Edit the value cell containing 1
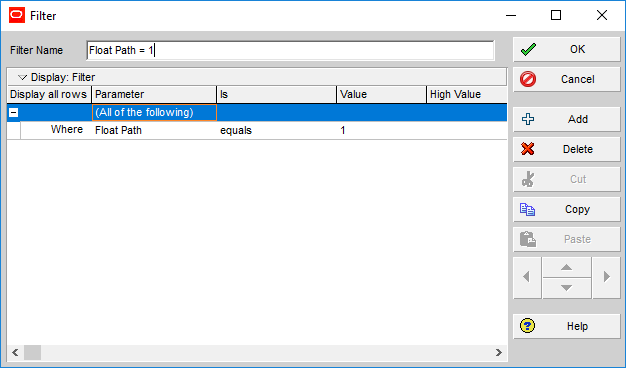This screenshot has width=626, height=368. [382, 130]
